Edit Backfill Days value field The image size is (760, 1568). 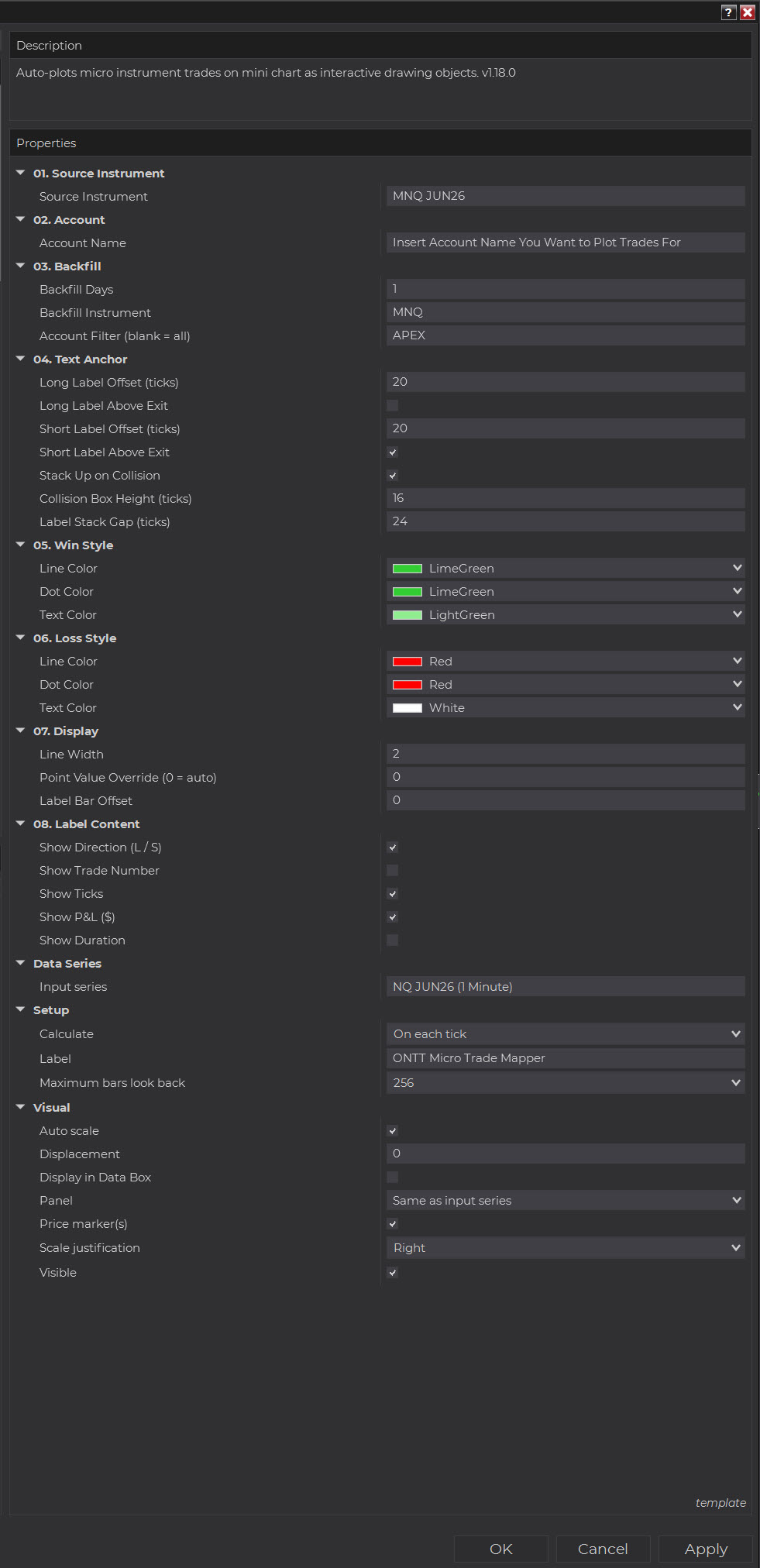pyautogui.click(x=566, y=289)
